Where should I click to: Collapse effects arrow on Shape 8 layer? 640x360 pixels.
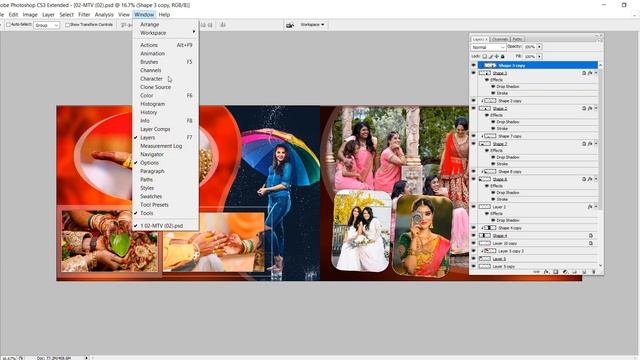coord(596,179)
